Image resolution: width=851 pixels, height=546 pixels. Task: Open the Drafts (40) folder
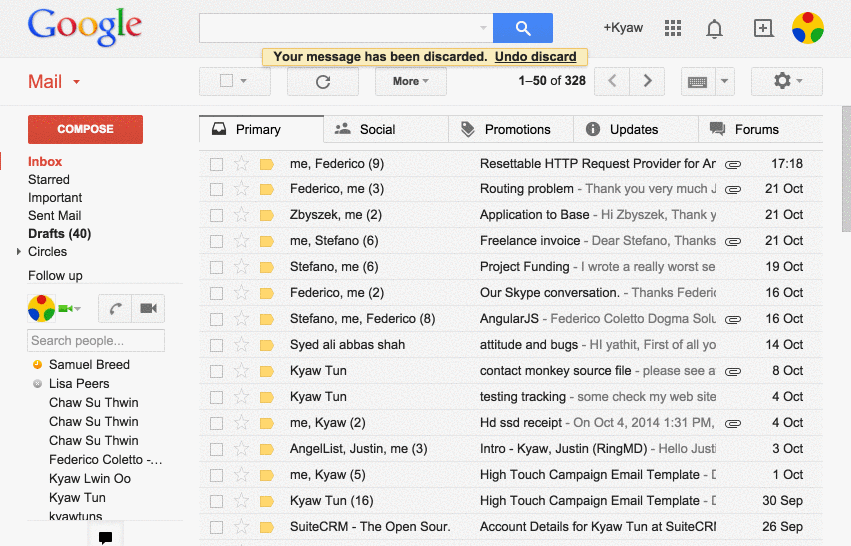(60, 233)
